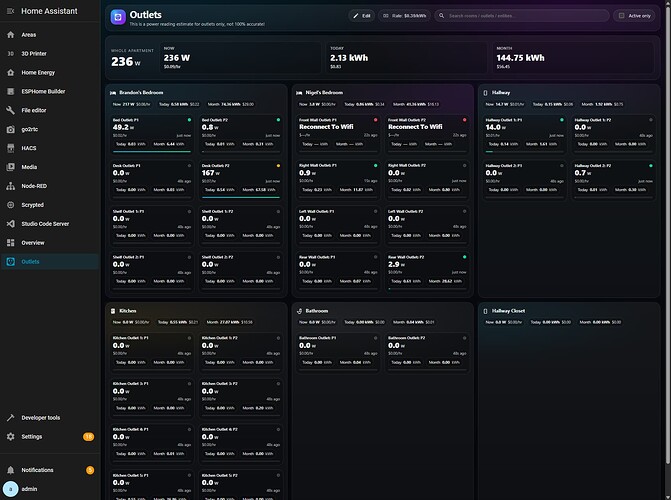Screen dimensions: 671x500
Task: Open HACS from the sidebar
Action: tap(11, 148)
